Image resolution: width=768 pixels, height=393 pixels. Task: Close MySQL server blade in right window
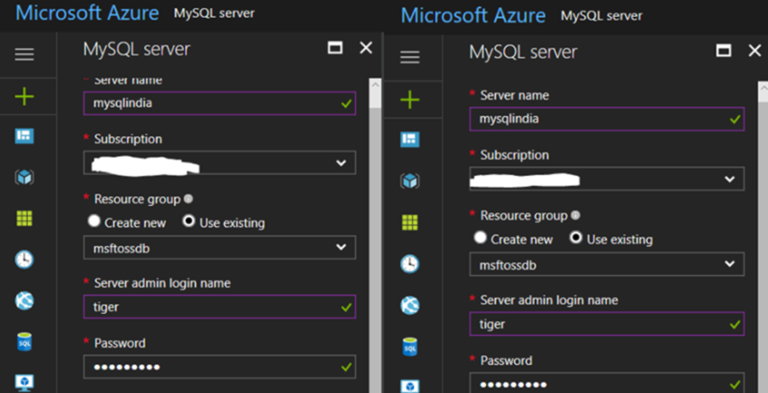pyautogui.click(x=755, y=50)
